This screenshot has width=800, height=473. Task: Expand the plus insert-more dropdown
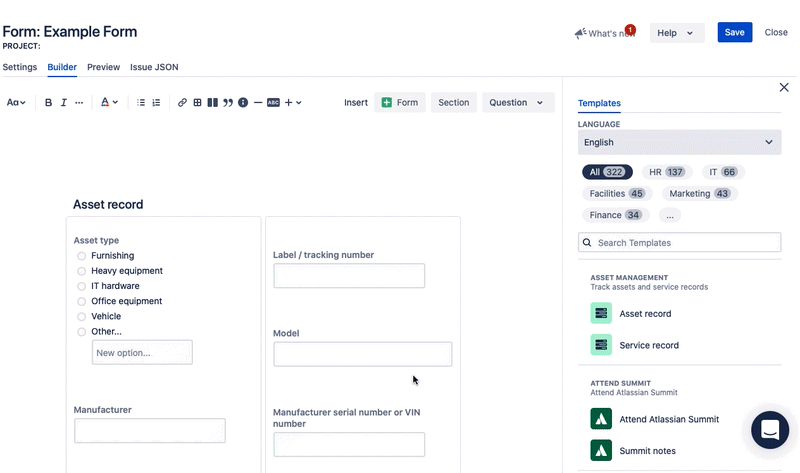[293, 103]
